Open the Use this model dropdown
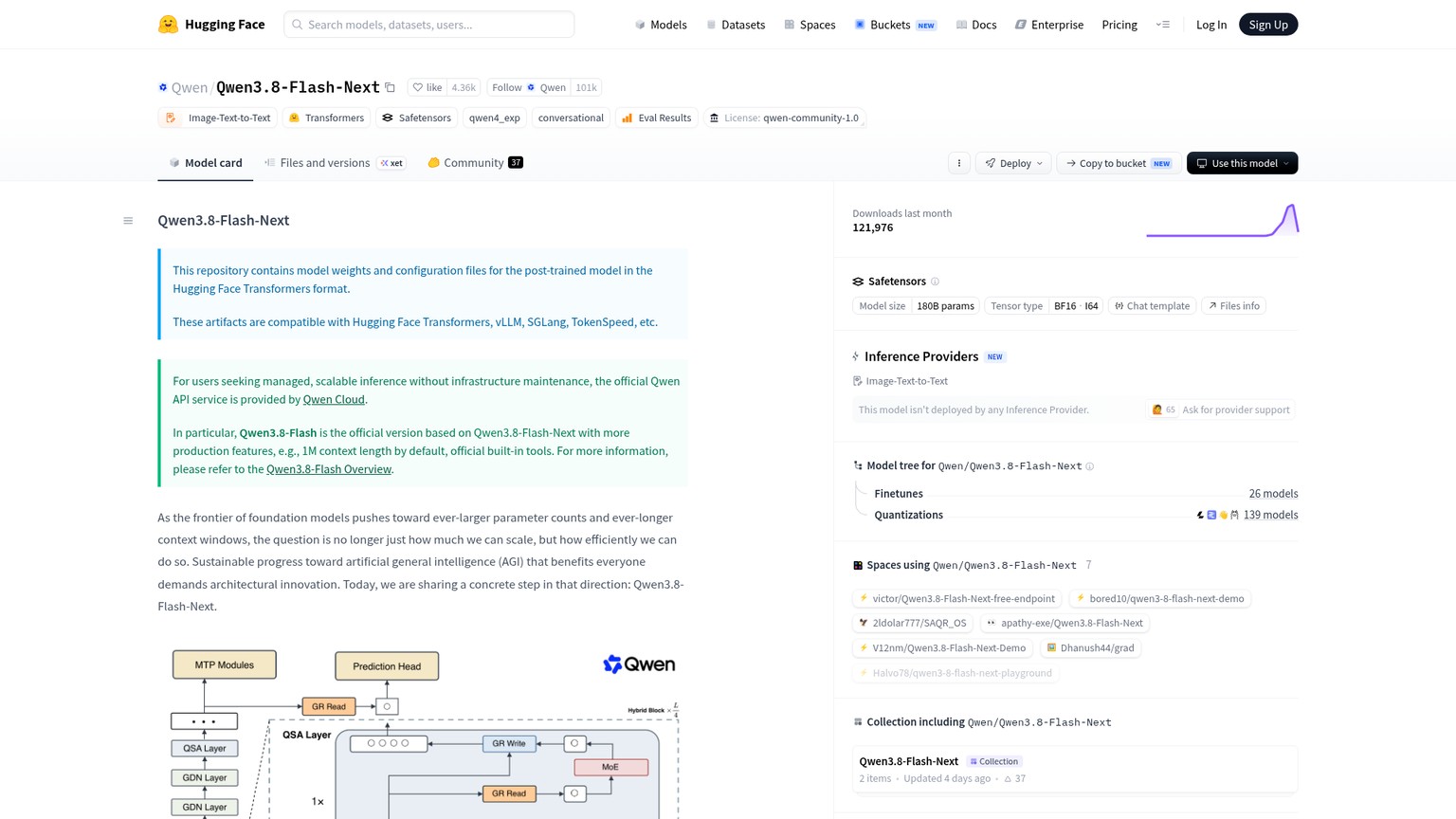The width and height of the screenshot is (1456, 819). 1242,163
